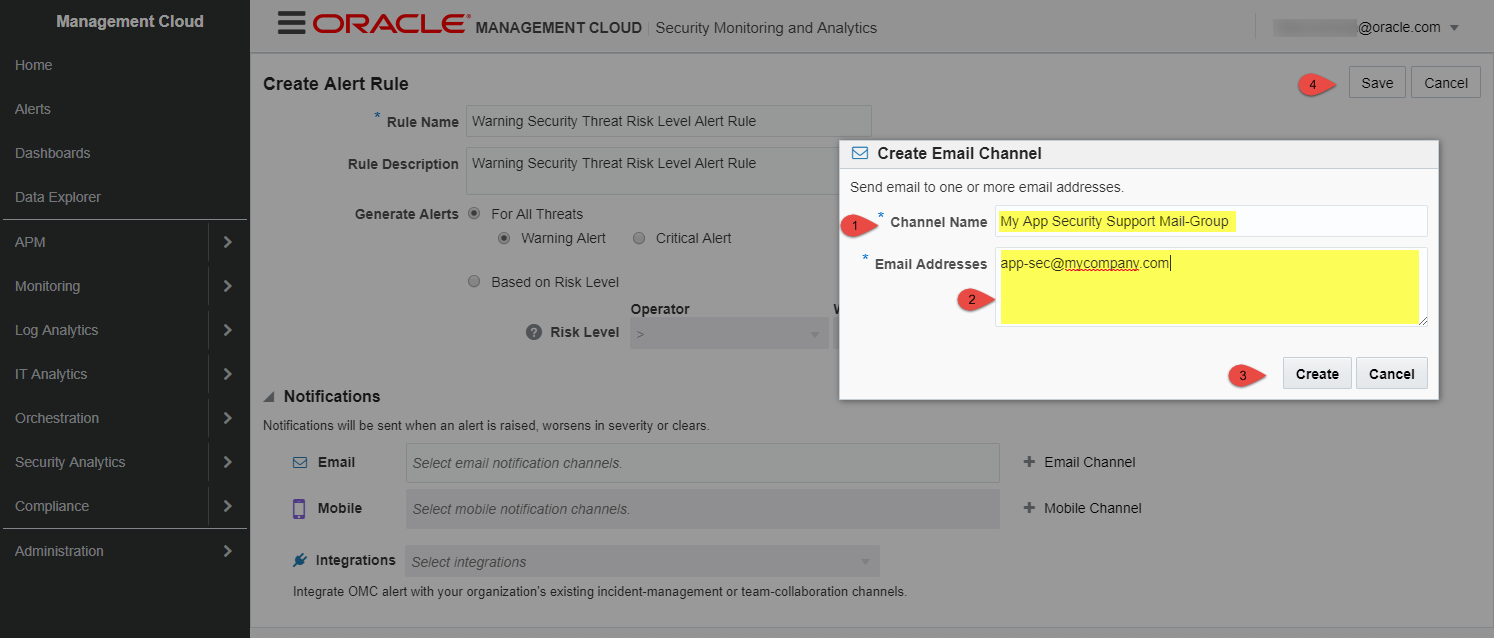The height and width of the screenshot is (638, 1494).
Task: Open Alerts from the sidebar
Action: 33,109
